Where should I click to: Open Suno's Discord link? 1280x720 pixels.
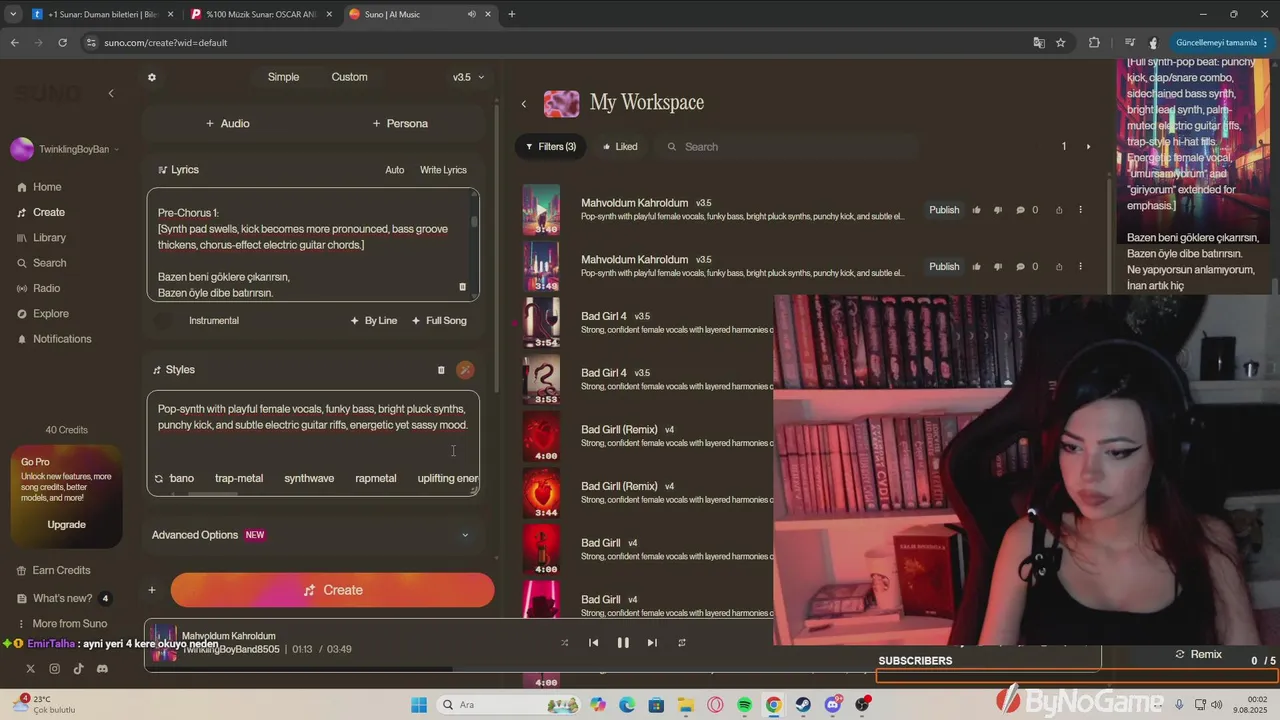102,668
